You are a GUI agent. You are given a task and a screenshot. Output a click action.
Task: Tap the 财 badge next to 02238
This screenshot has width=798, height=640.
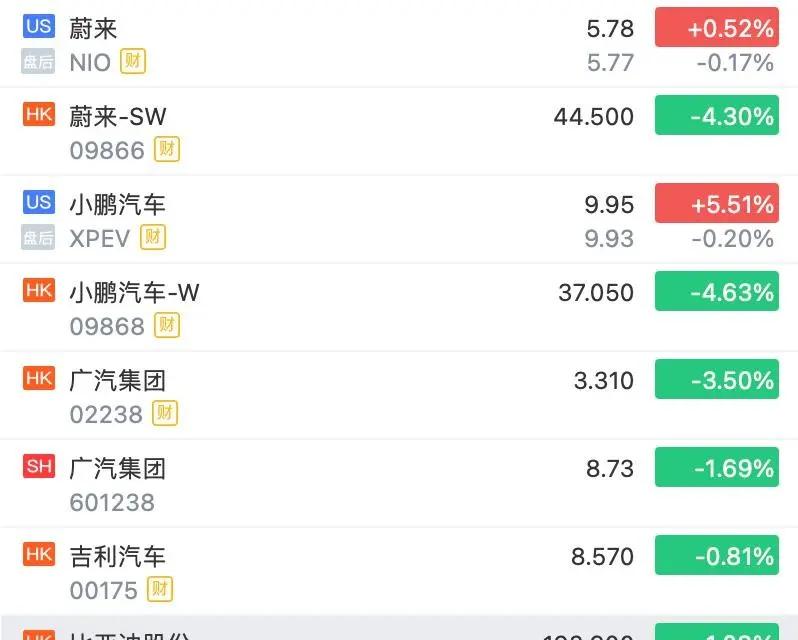(x=165, y=413)
